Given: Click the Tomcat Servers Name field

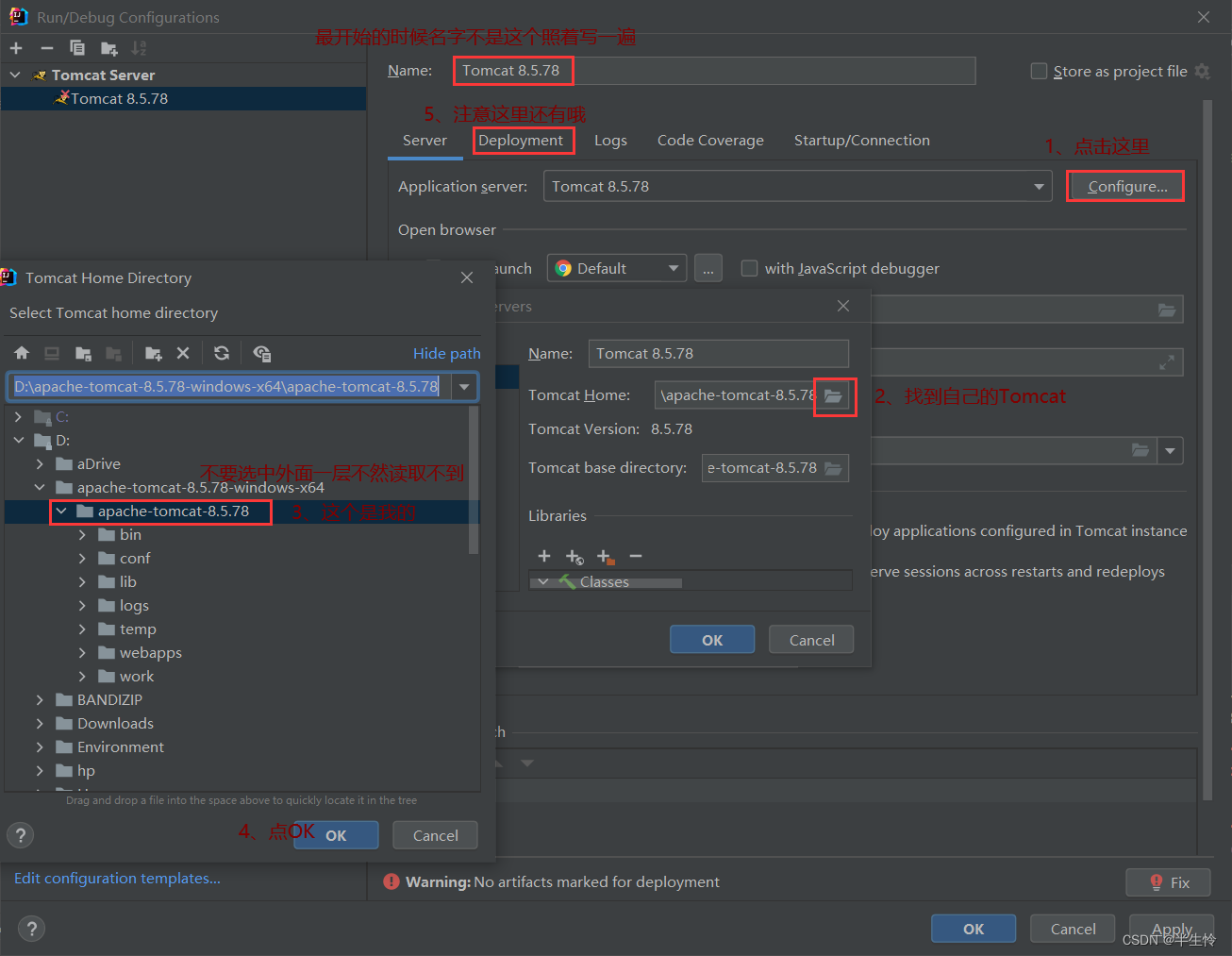Looking at the screenshot, I should [x=719, y=354].
